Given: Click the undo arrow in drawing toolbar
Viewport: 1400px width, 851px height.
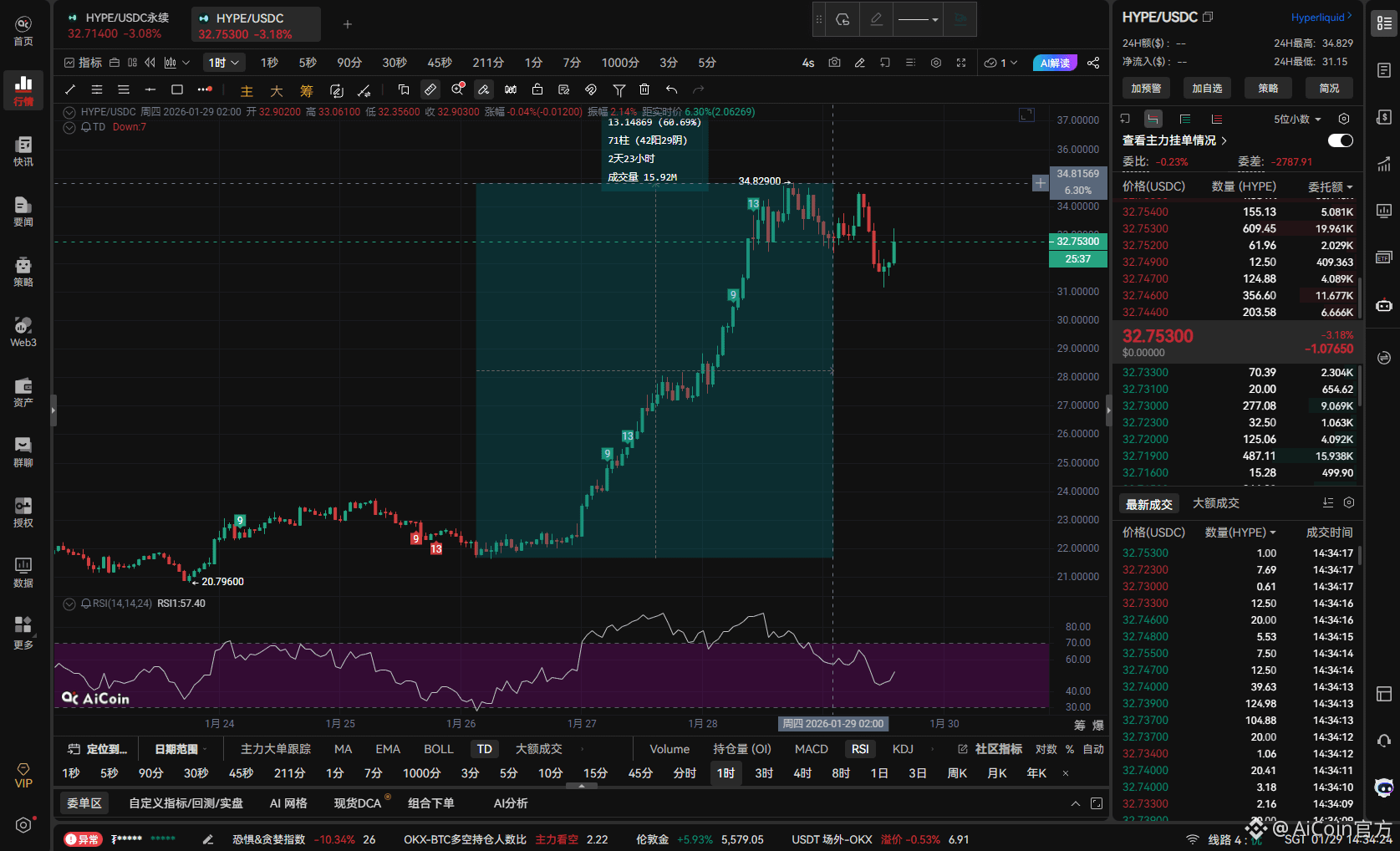Looking at the screenshot, I should pos(671,89).
